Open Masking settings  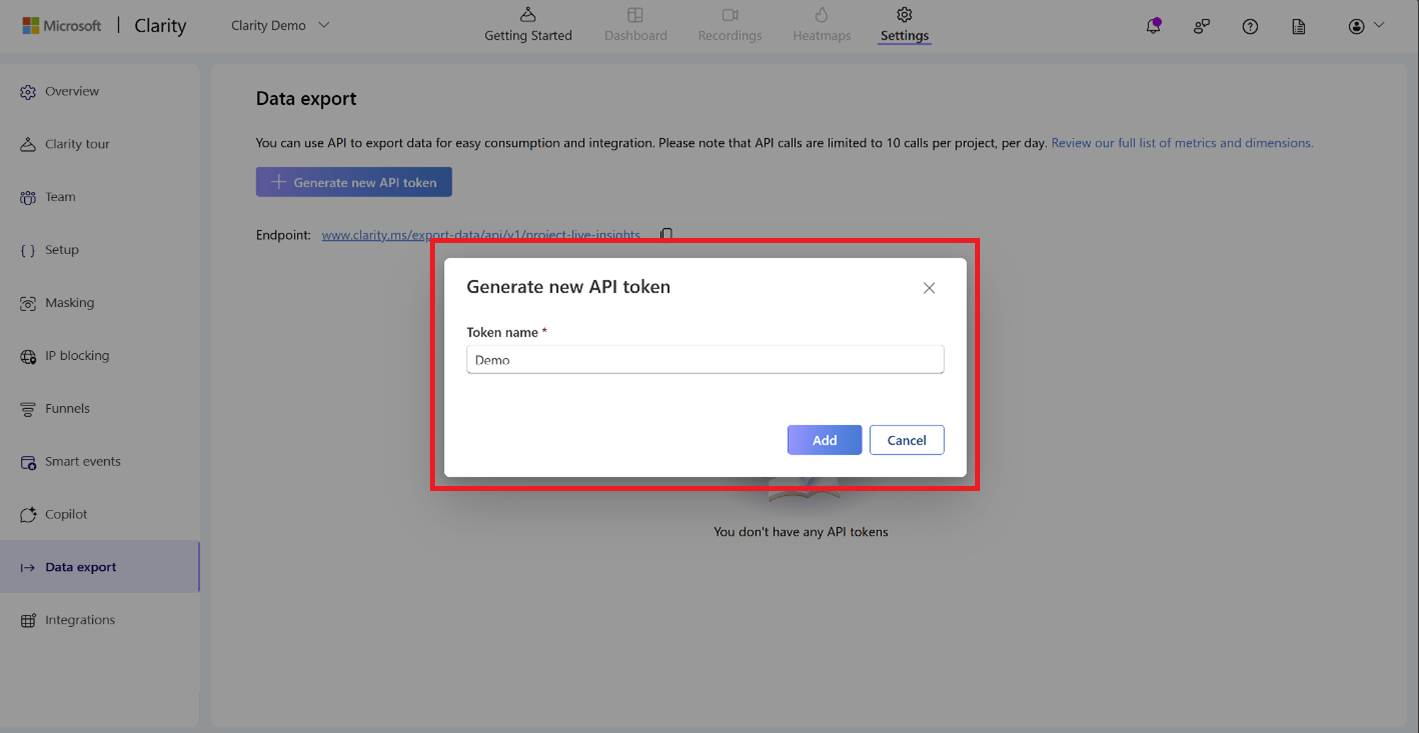100,304
